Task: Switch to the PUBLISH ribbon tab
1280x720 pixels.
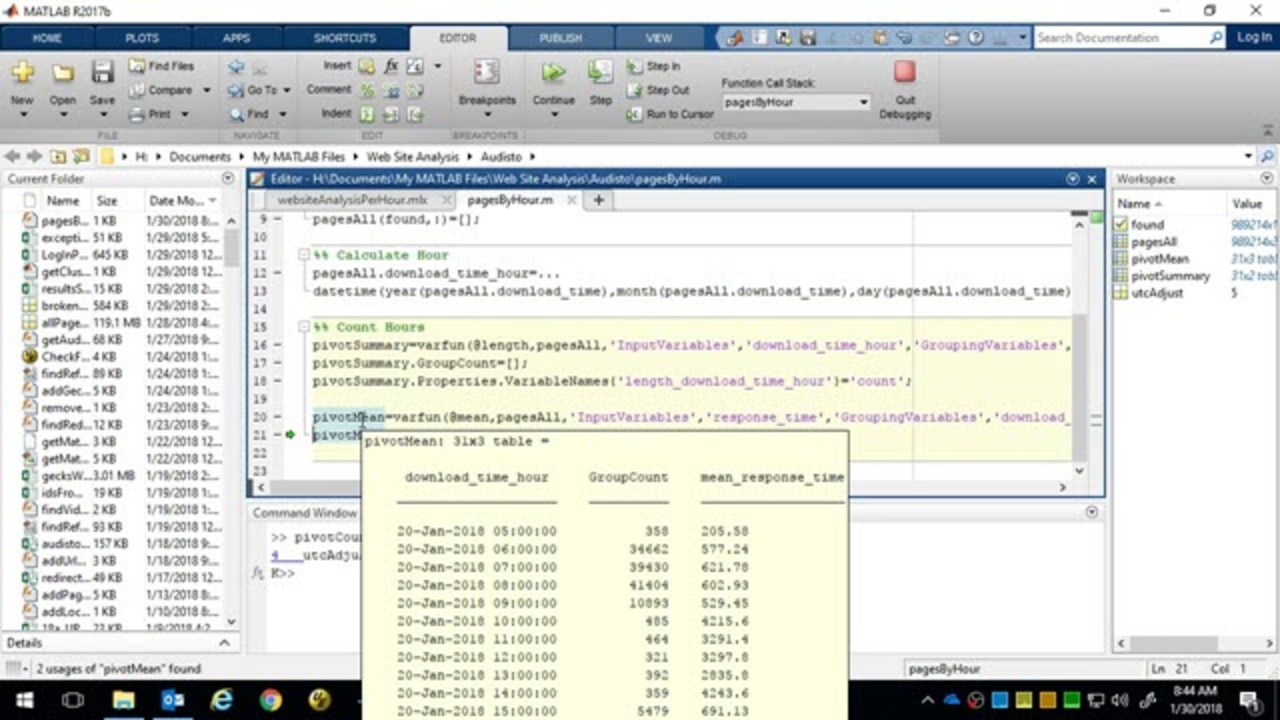Action: pos(560,38)
